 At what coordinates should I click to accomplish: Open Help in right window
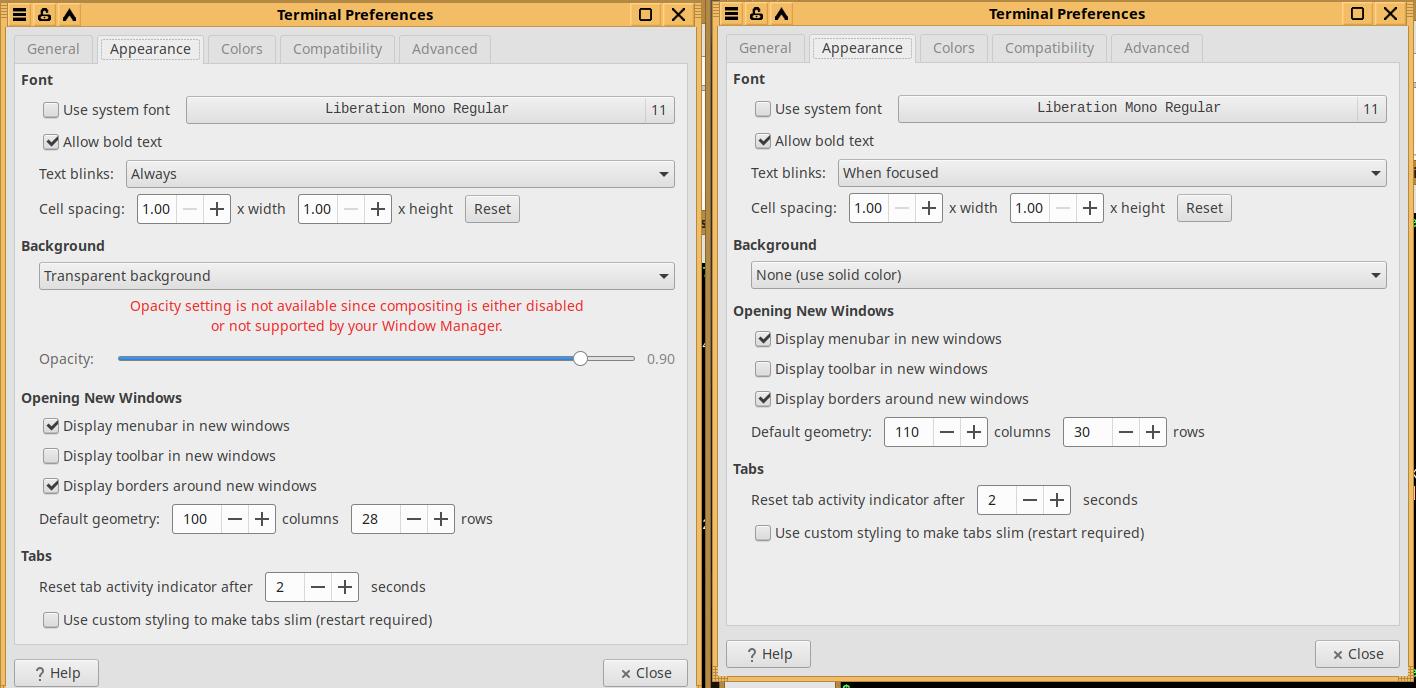(x=768, y=654)
